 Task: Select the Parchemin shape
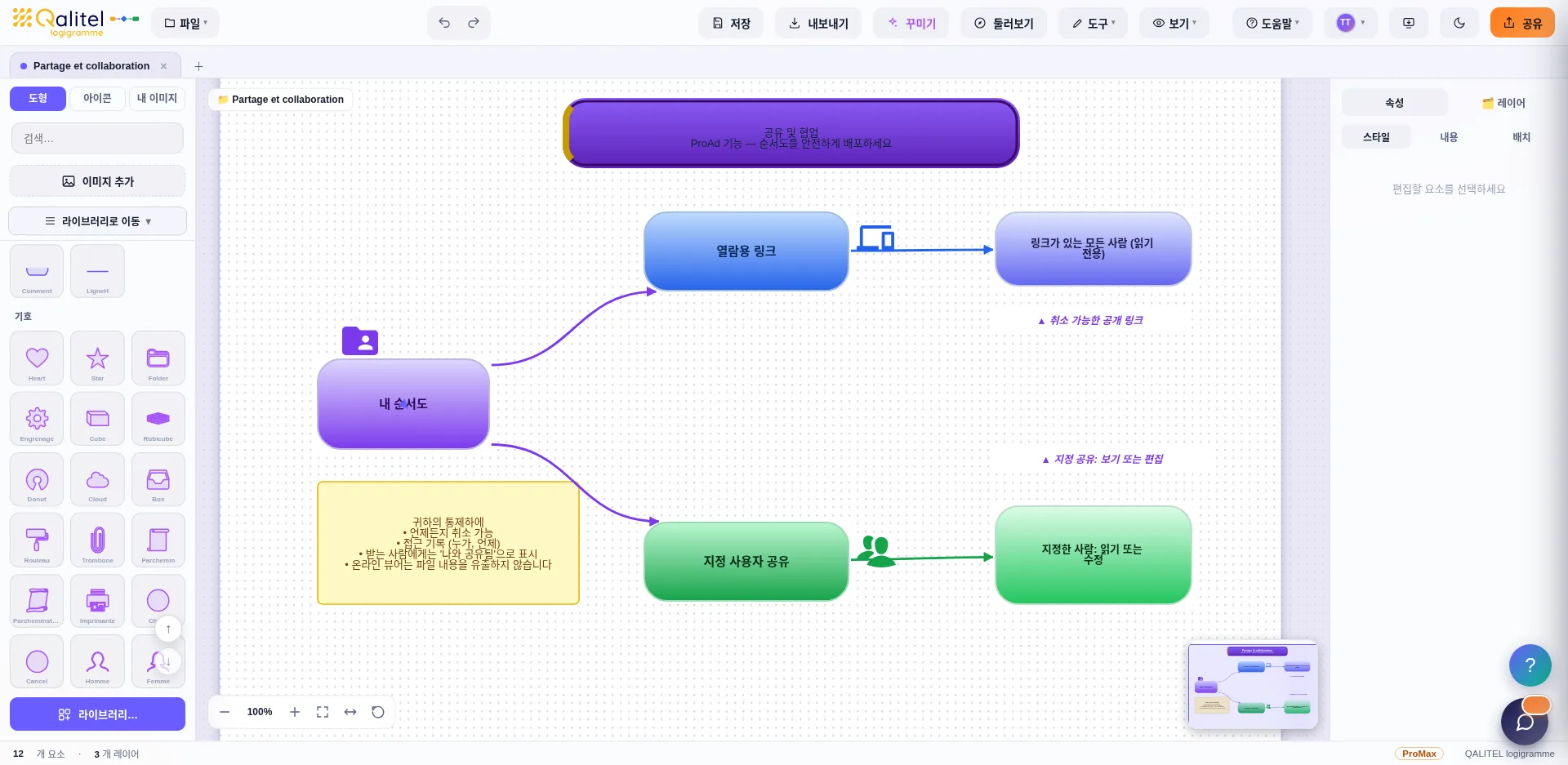point(158,540)
